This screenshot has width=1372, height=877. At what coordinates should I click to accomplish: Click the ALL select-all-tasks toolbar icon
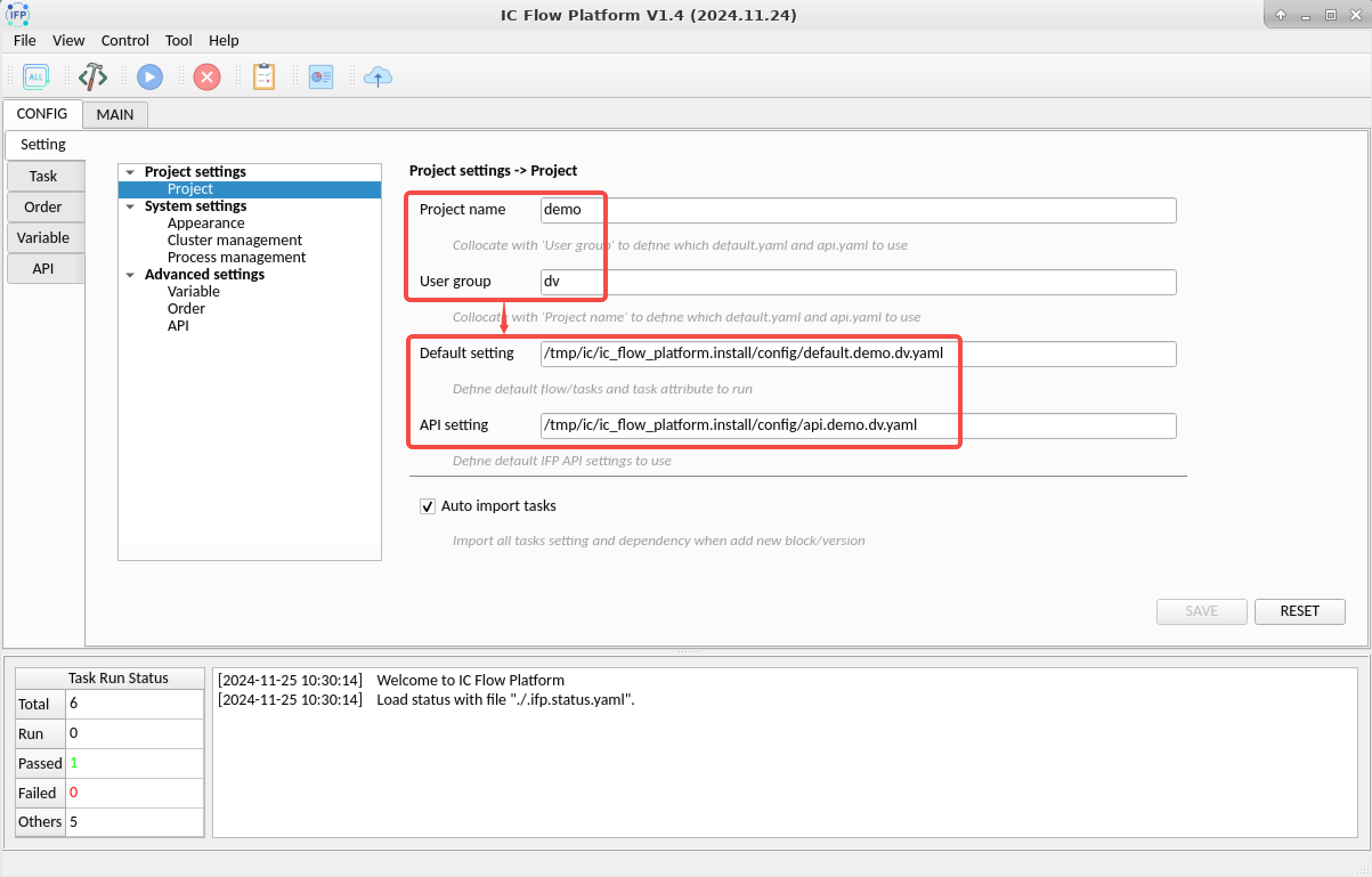pyautogui.click(x=36, y=77)
